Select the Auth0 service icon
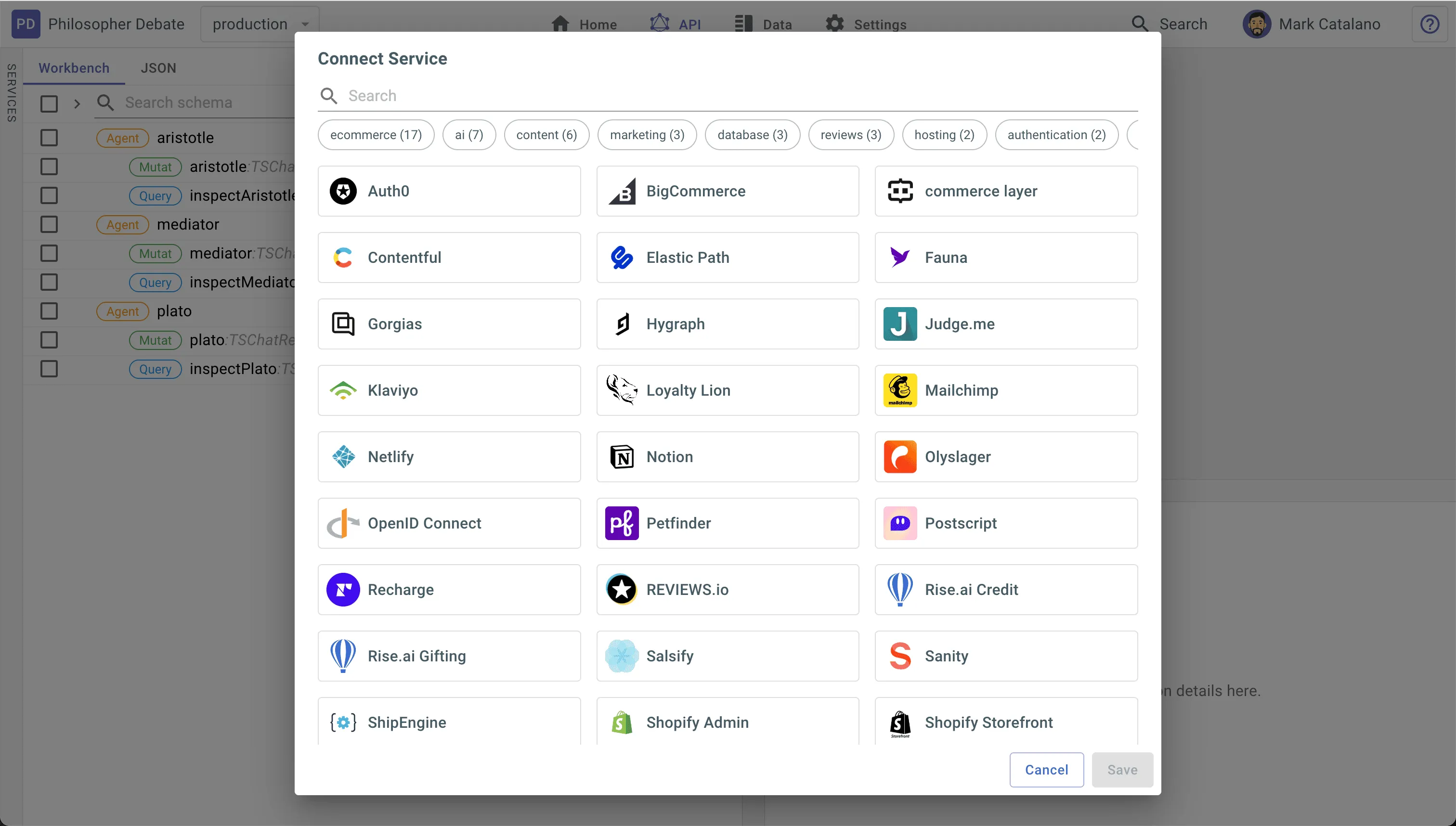1456x826 pixels. pyautogui.click(x=343, y=191)
